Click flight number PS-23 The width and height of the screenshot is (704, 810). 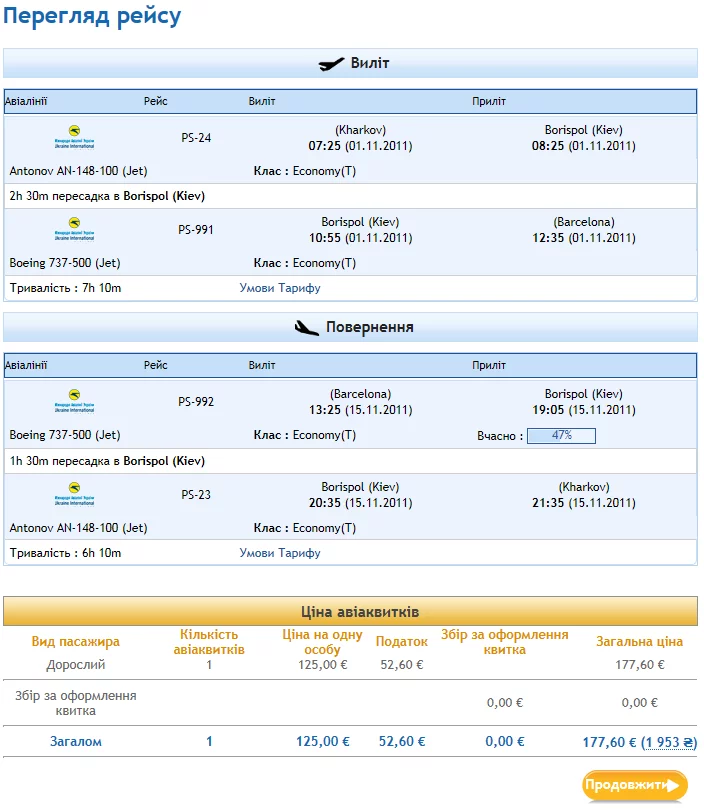click(196, 494)
